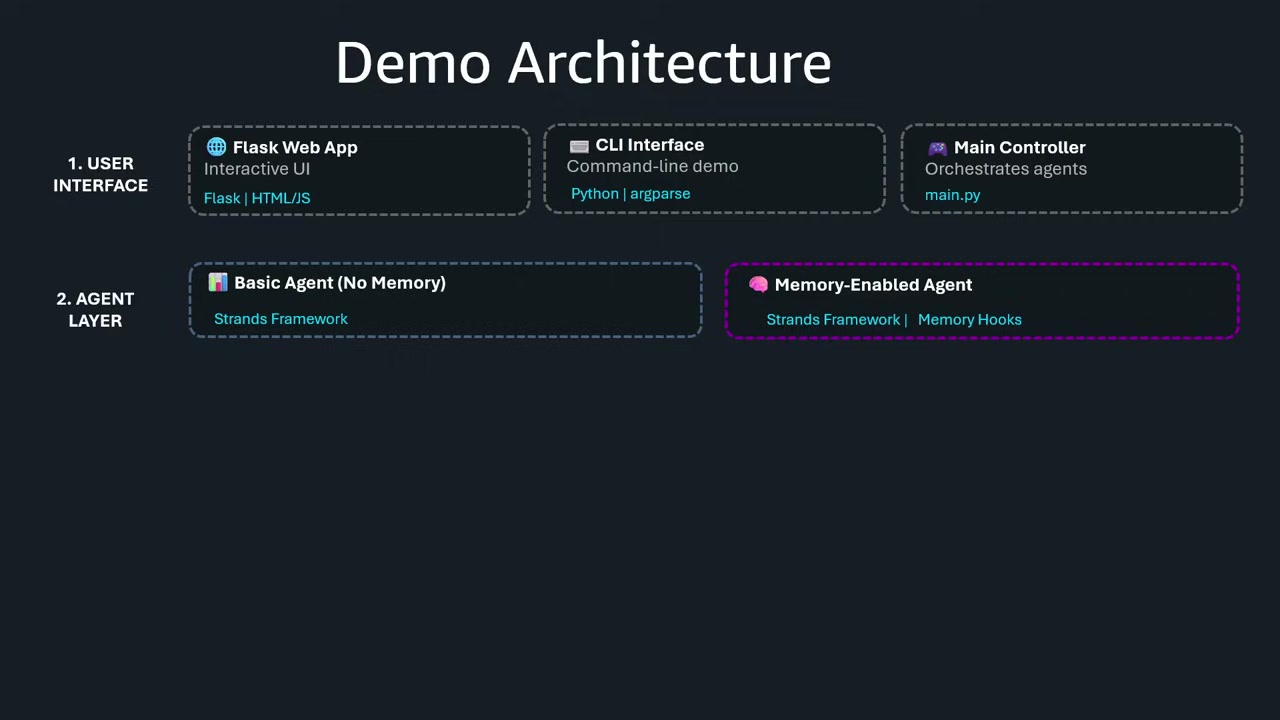Click the "CLI Interface" heading
Viewport: 1280px width, 720px height.
pos(649,145)
